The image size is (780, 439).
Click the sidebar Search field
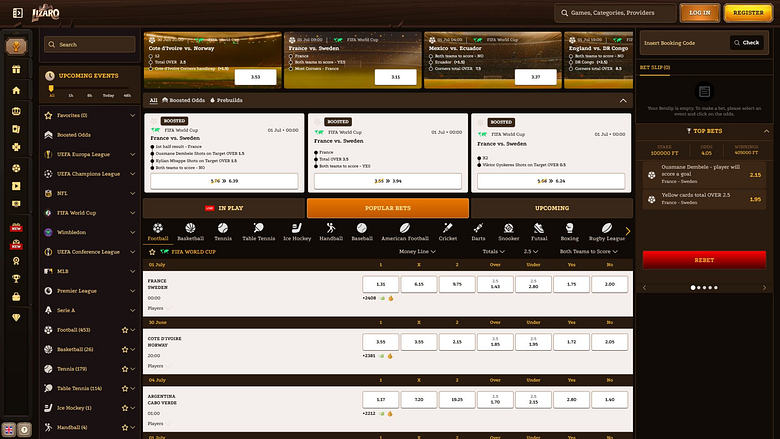click(x=90, y=45)
